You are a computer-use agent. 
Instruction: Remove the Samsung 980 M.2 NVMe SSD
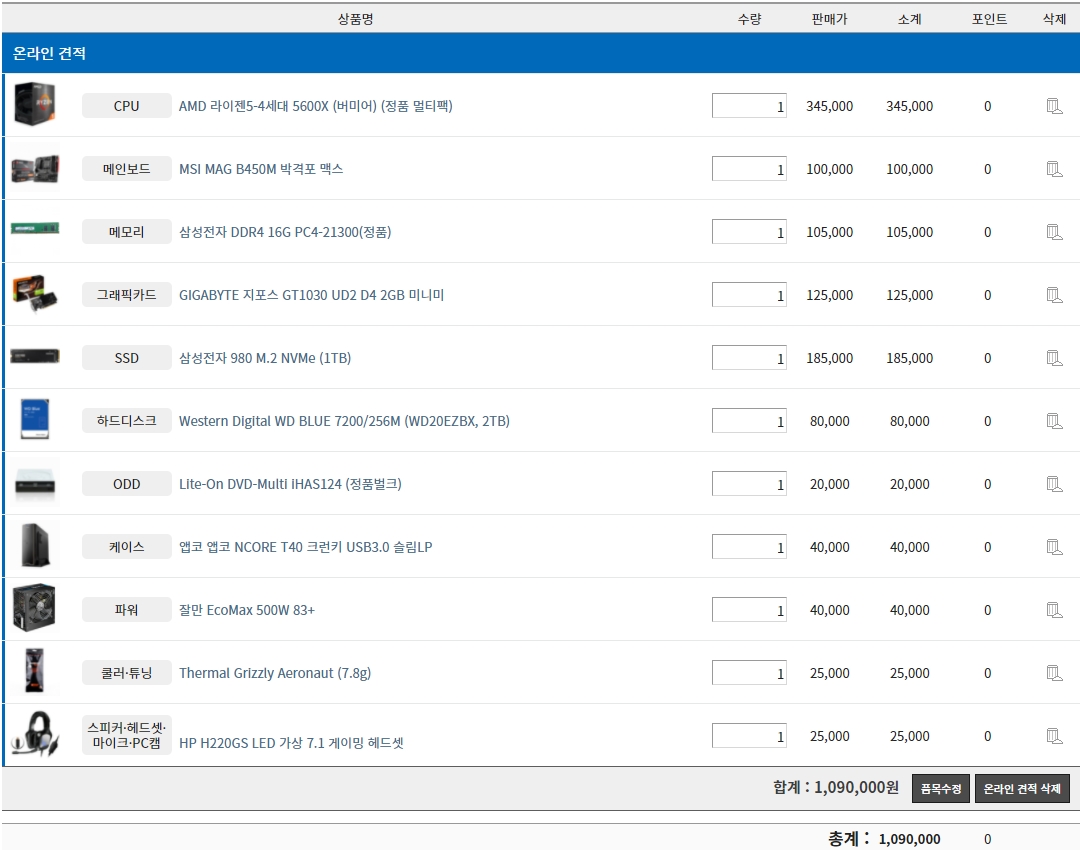pyautogui.click(x=1054, y=358)
